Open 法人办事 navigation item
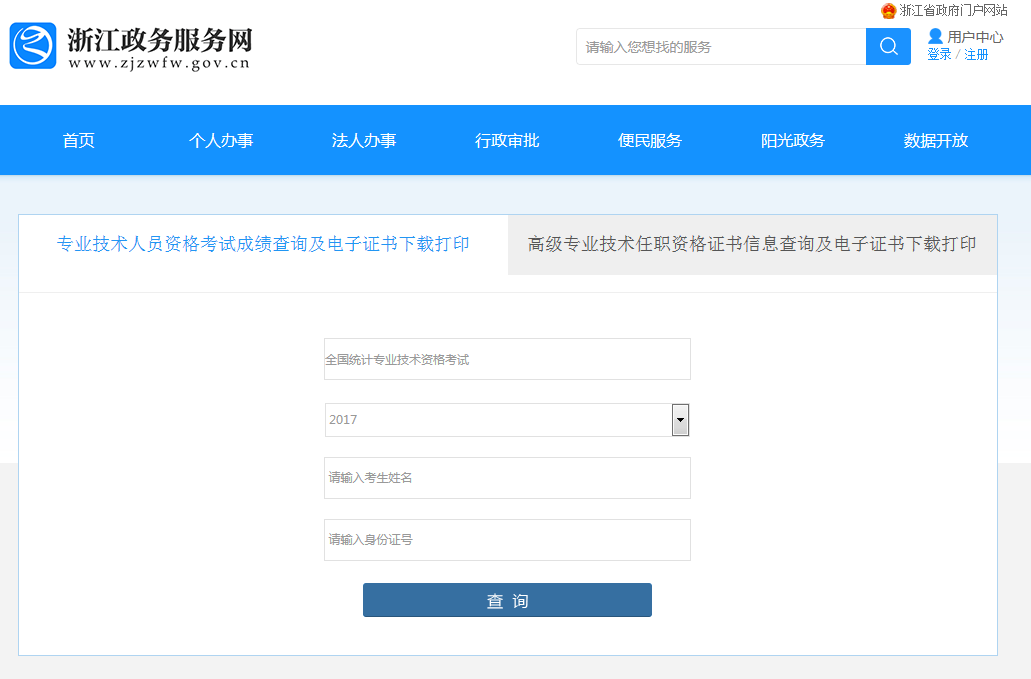Screen dimensions: 1031x679 click(364, 141)
